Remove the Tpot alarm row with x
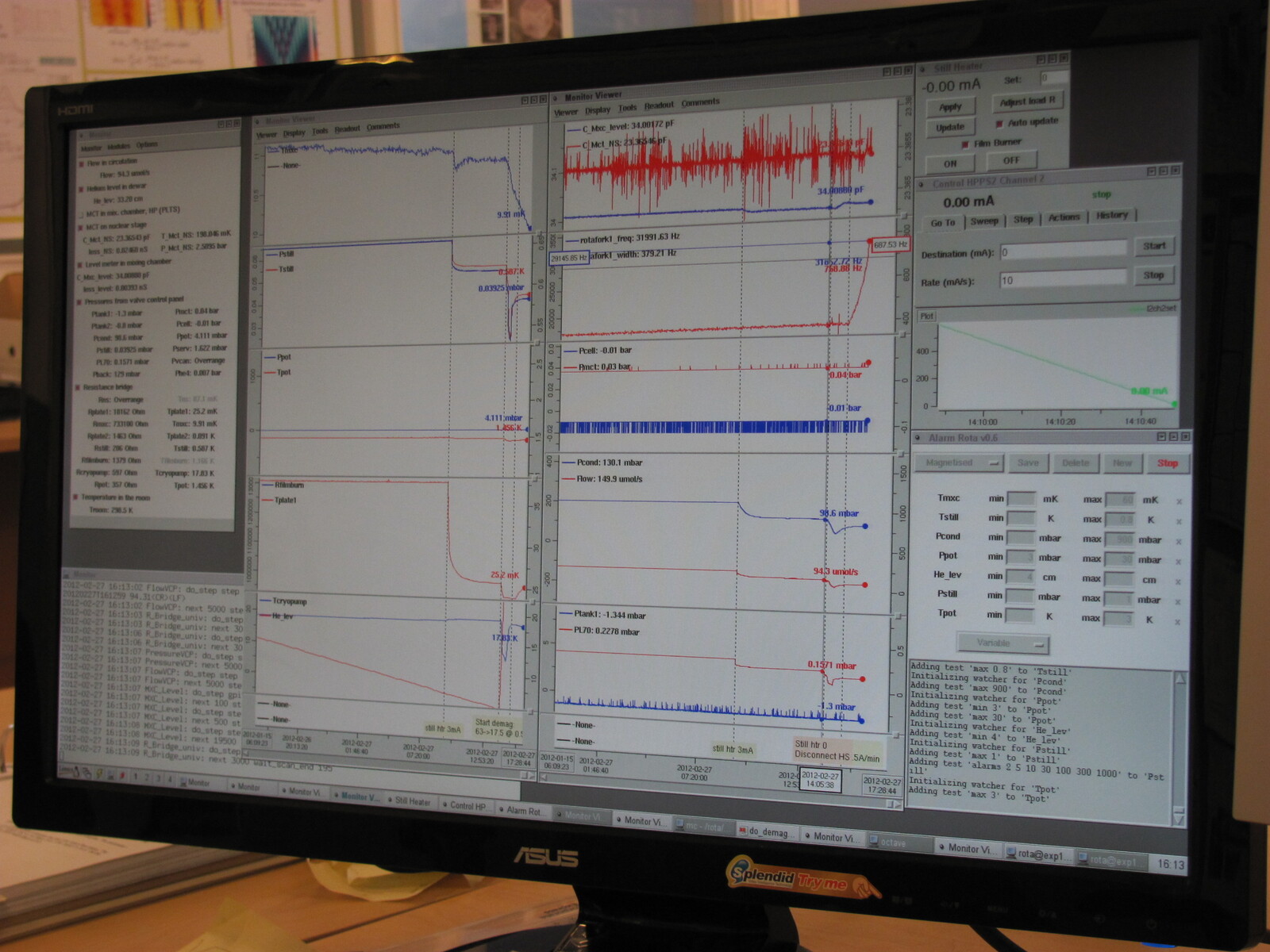Viewport: 1270px width, 952px height. [x=1177, y=622]
